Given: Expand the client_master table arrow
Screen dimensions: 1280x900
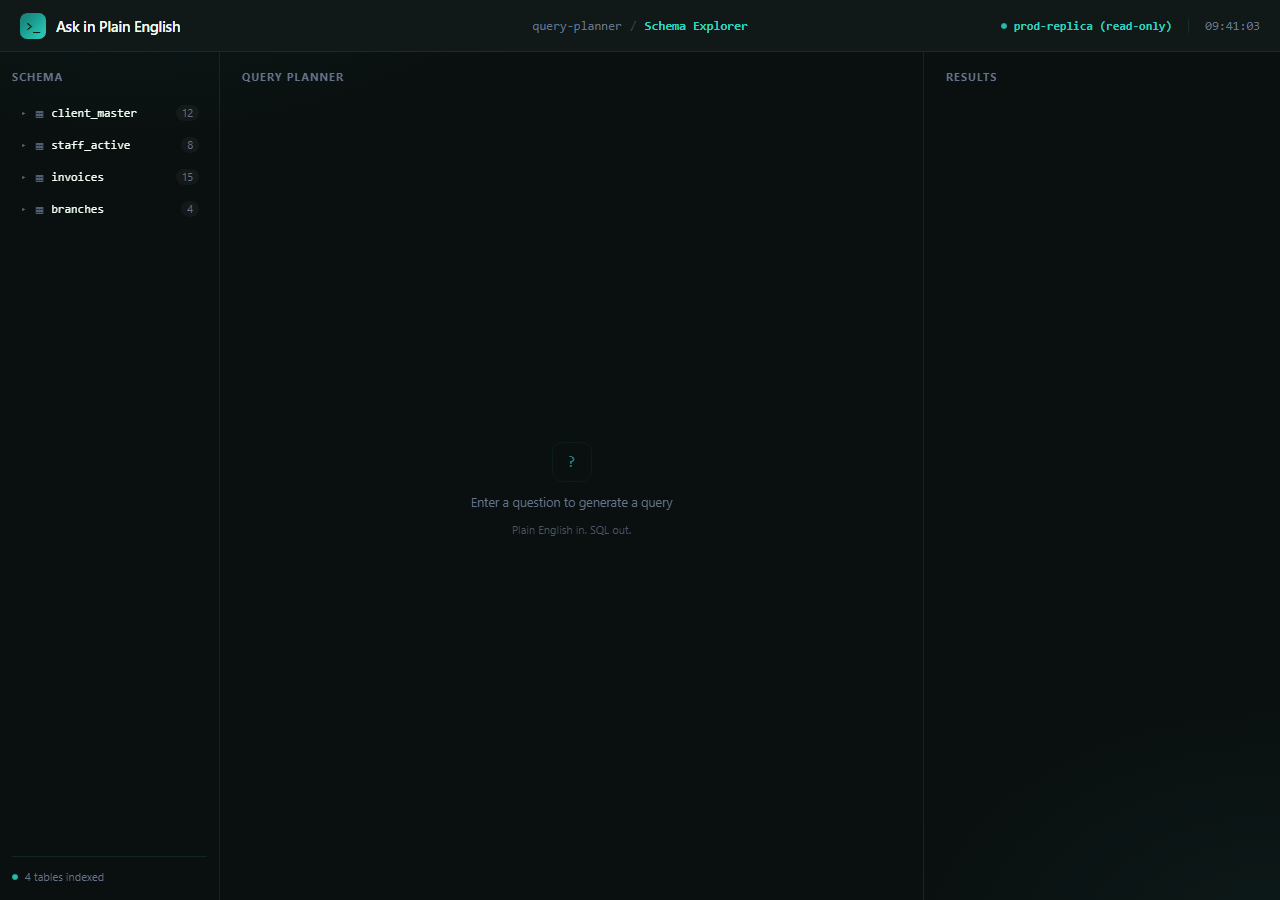Looking at the screenshot, I should click(24, 113).
